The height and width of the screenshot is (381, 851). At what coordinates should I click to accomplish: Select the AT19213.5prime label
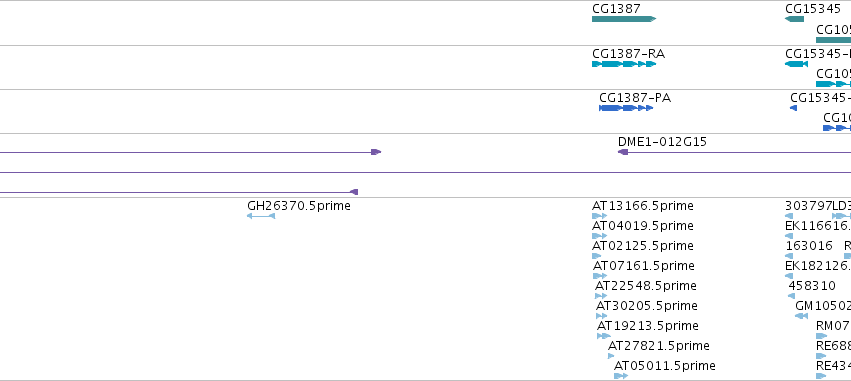coord(647,326)
